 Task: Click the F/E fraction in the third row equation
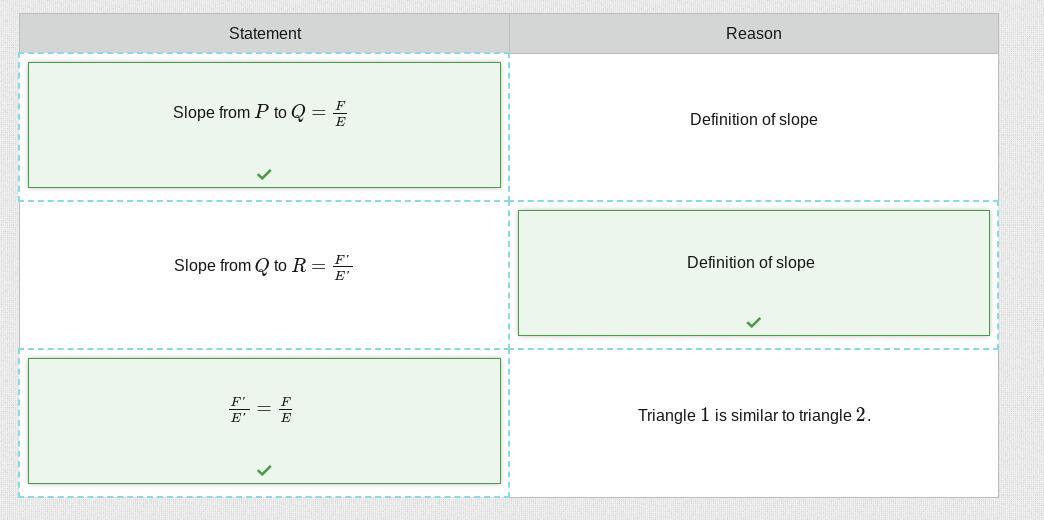[x=286, y=410]
